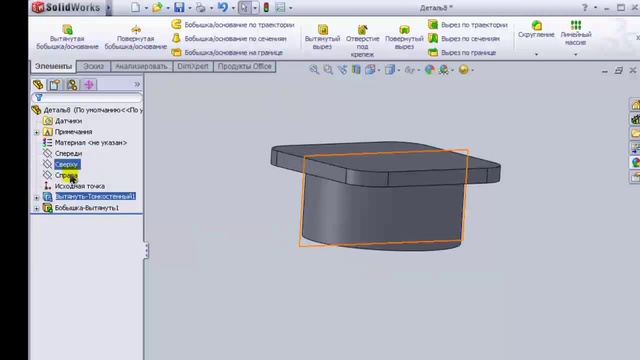Click the Previous View icon
The height and width of the screenshot is (360, 640).
pyautogui.click(x=342, y=70)
